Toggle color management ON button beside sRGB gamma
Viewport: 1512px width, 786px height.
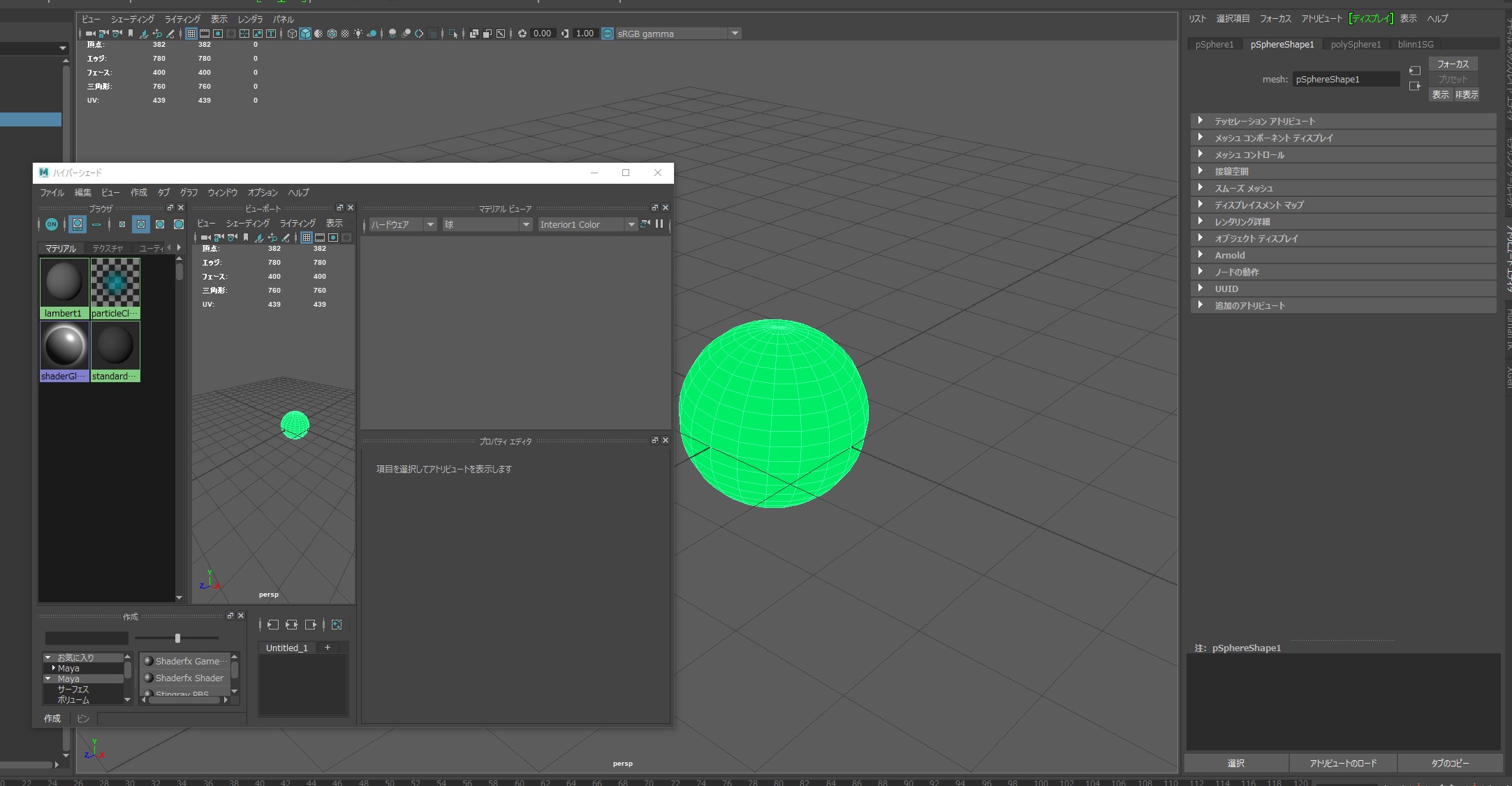(608, 34)
